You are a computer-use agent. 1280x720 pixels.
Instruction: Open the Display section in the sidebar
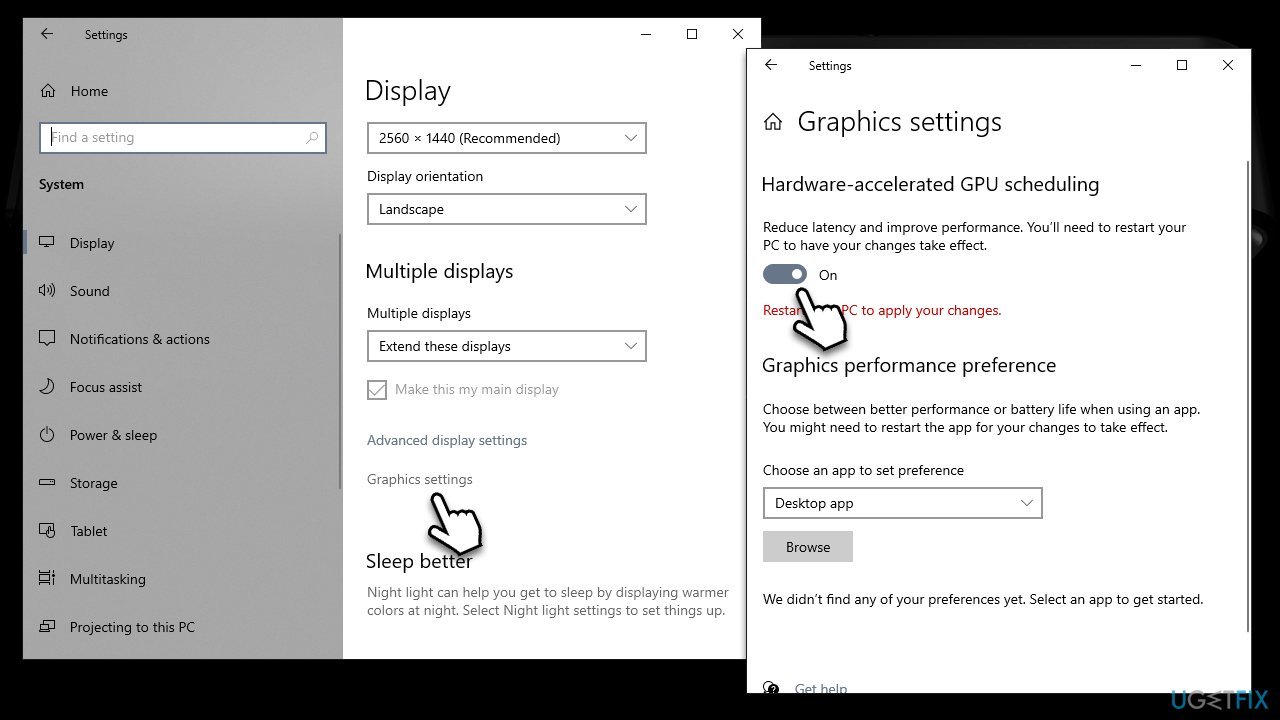pos(92,242)
